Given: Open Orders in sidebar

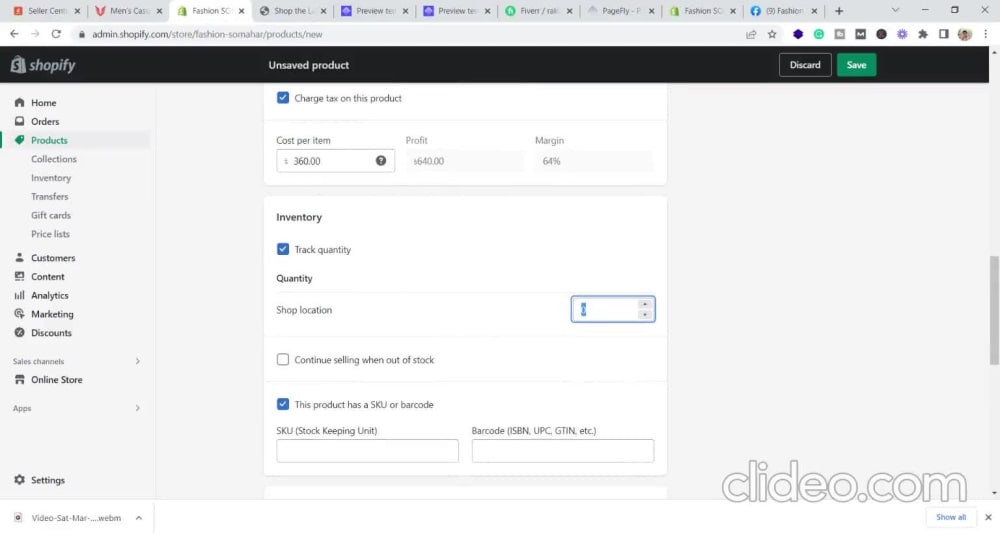Looking at the screenshot, I should [45, 121].
